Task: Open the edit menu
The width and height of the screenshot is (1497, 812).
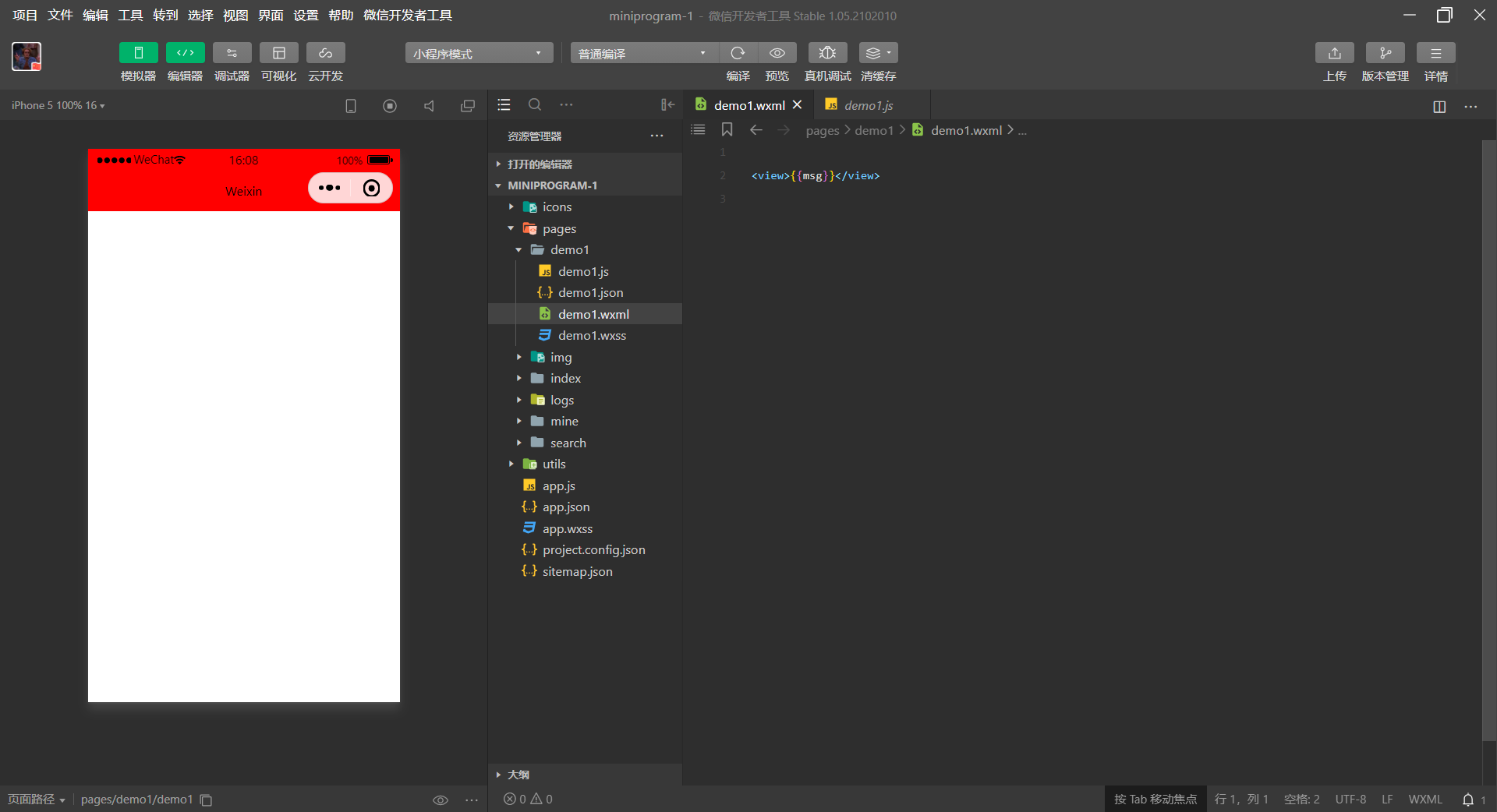Action: (95, 16)
